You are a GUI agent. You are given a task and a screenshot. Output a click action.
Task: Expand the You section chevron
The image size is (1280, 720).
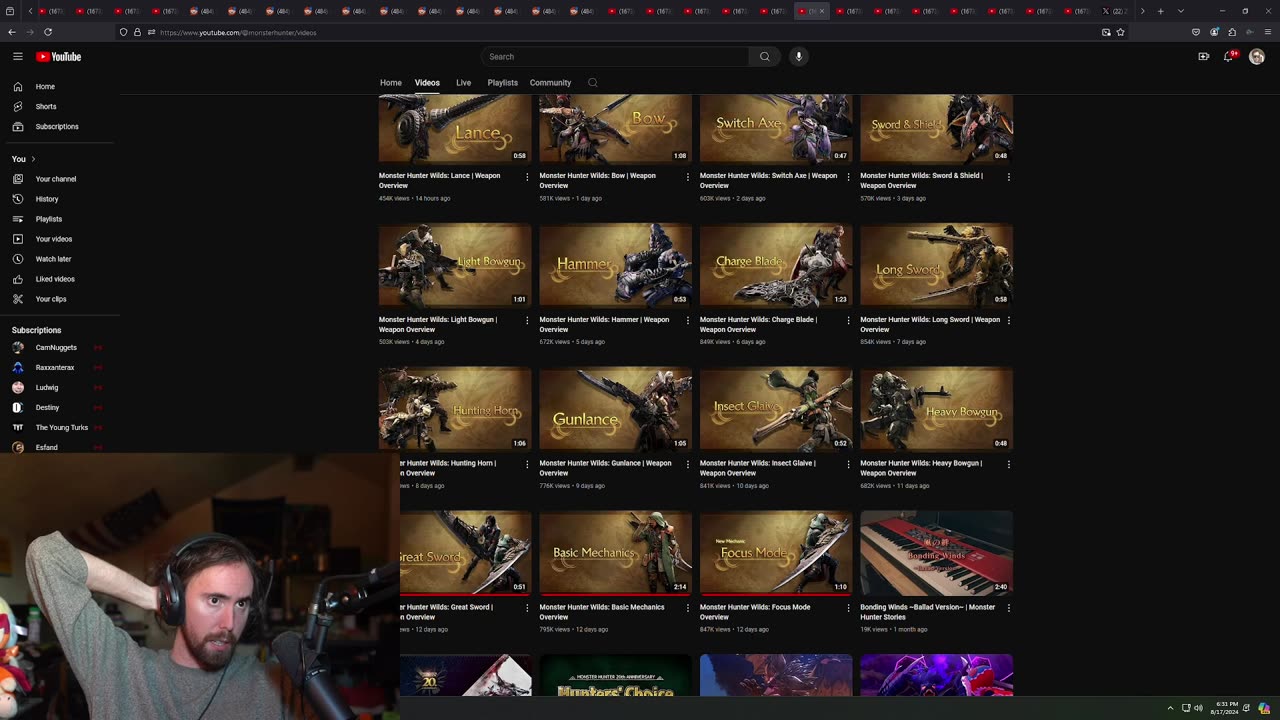pyautogui.click(x=33, y=159)
